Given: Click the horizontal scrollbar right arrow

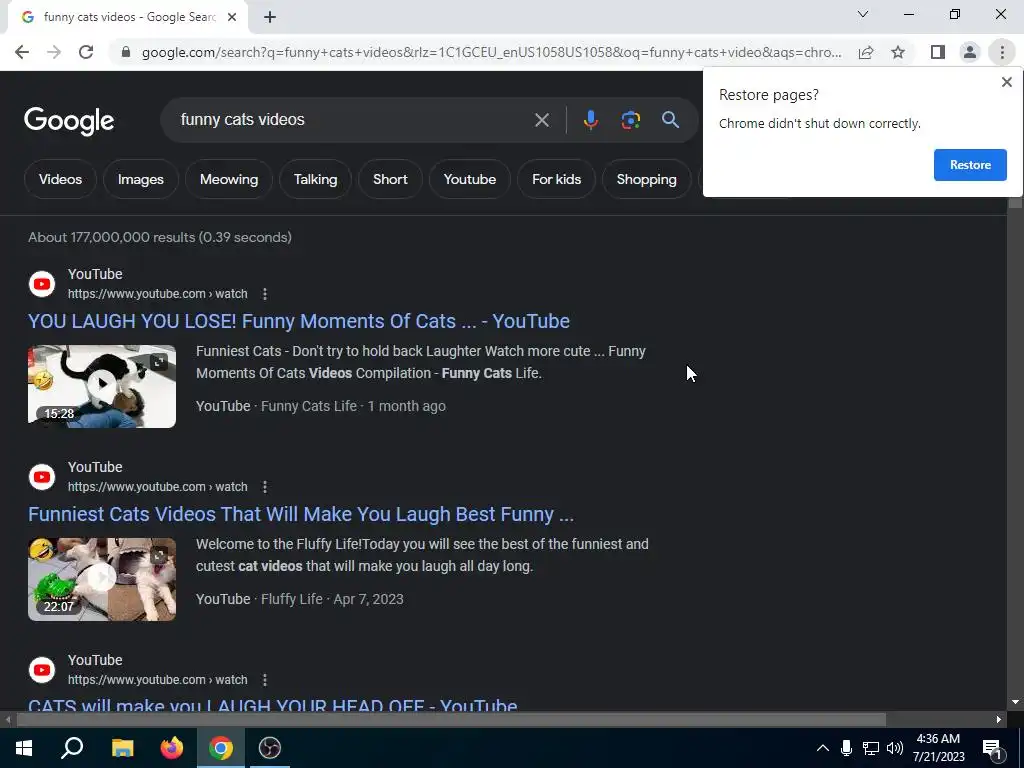Looking at the screenshot, I should pos(999,720).
